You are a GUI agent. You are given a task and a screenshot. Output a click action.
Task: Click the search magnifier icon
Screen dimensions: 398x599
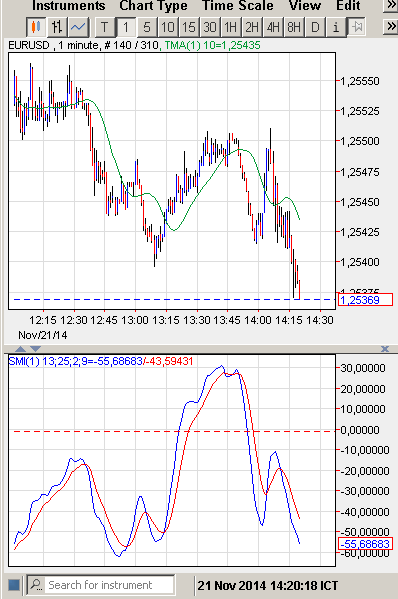(x=37, y=584)
